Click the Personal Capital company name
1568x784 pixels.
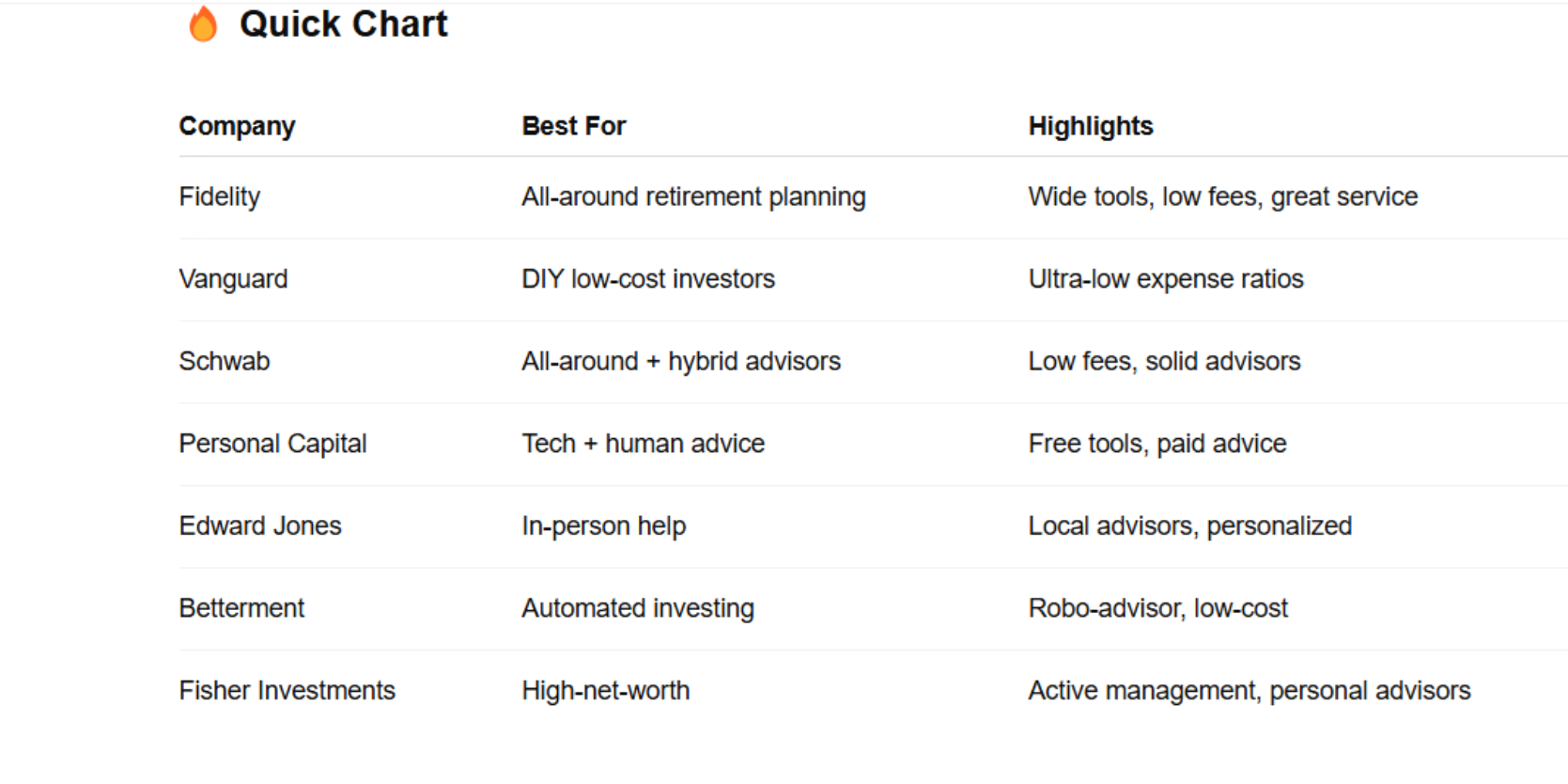[x=272, y=444]
